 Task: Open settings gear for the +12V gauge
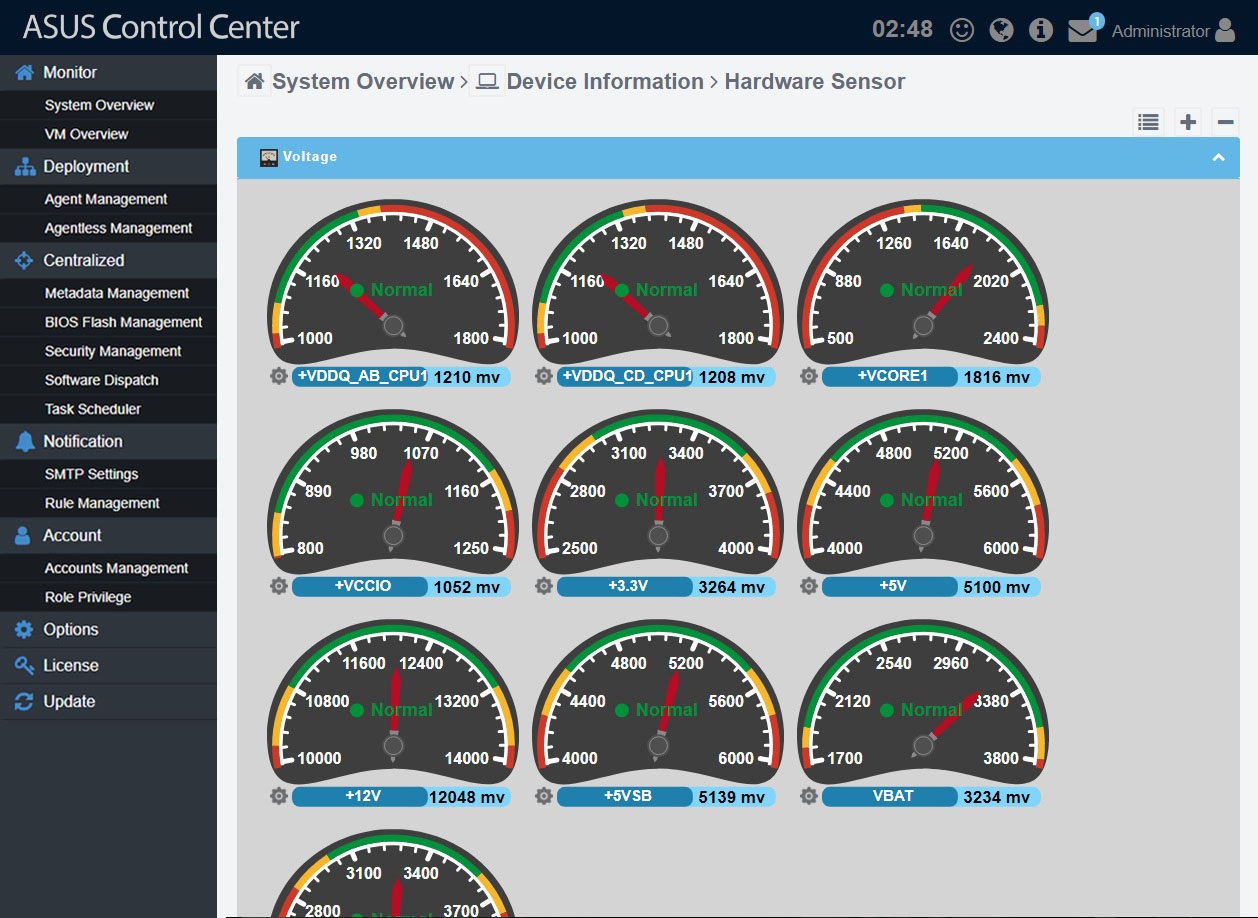278,797
